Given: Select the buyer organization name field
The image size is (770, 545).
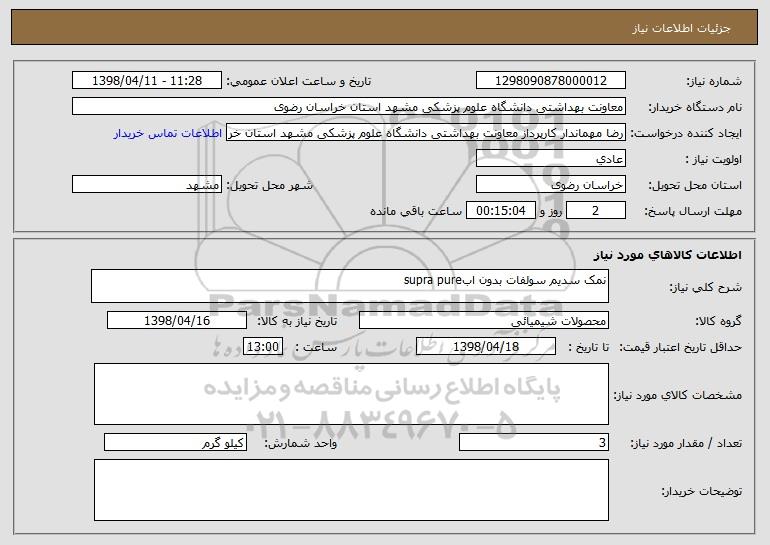Looking at the screenshot, I should coord(349,107).
